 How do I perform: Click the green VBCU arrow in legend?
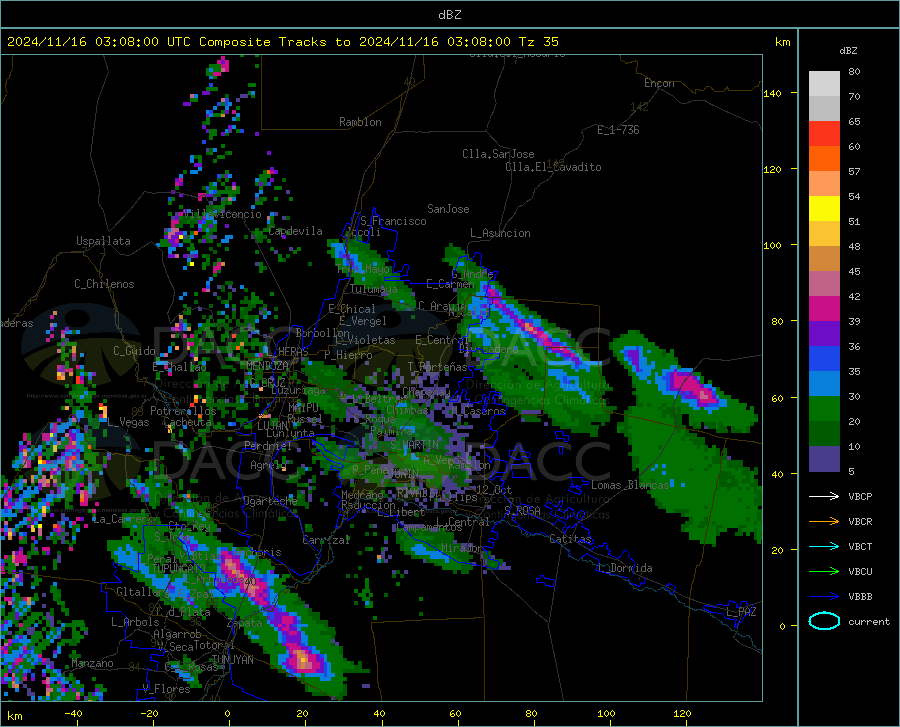pos(824,572)
